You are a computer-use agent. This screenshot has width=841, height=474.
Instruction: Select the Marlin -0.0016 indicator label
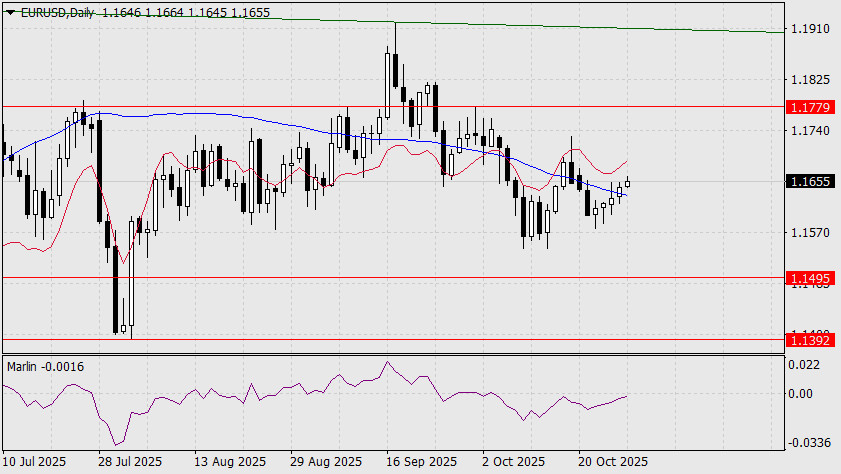point(46,367)
